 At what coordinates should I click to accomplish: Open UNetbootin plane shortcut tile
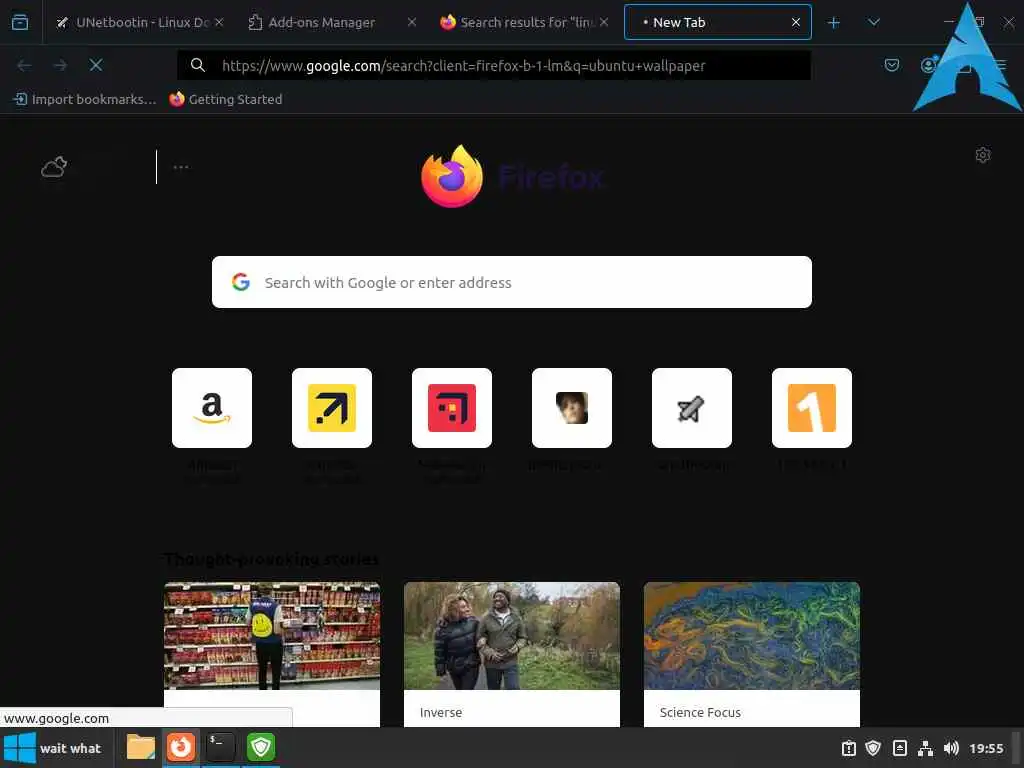click(x=692, y=408)
